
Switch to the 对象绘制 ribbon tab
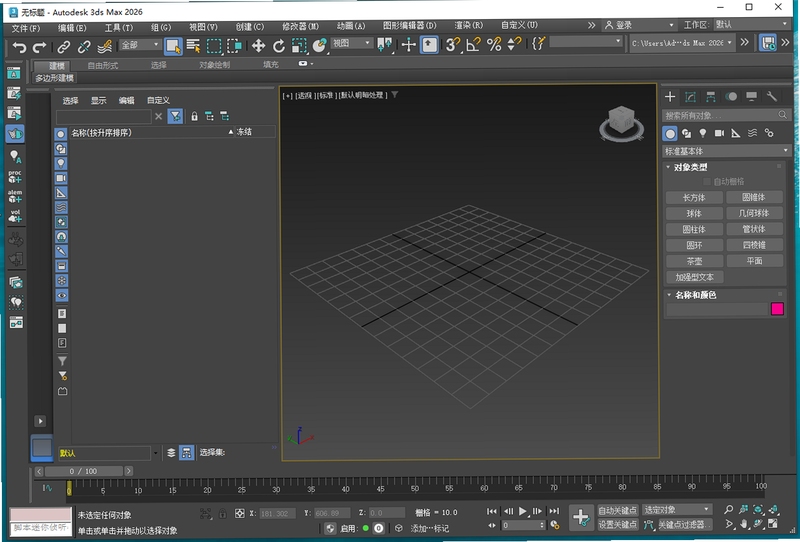214,65
